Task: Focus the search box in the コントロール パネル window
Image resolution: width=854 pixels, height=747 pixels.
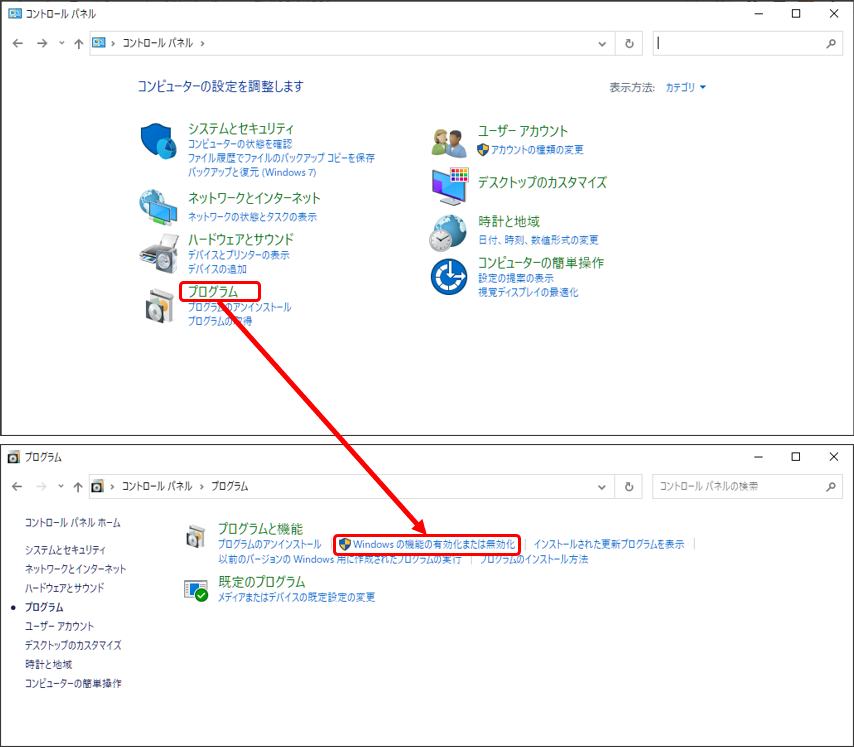Action: [x=739, y=44]
